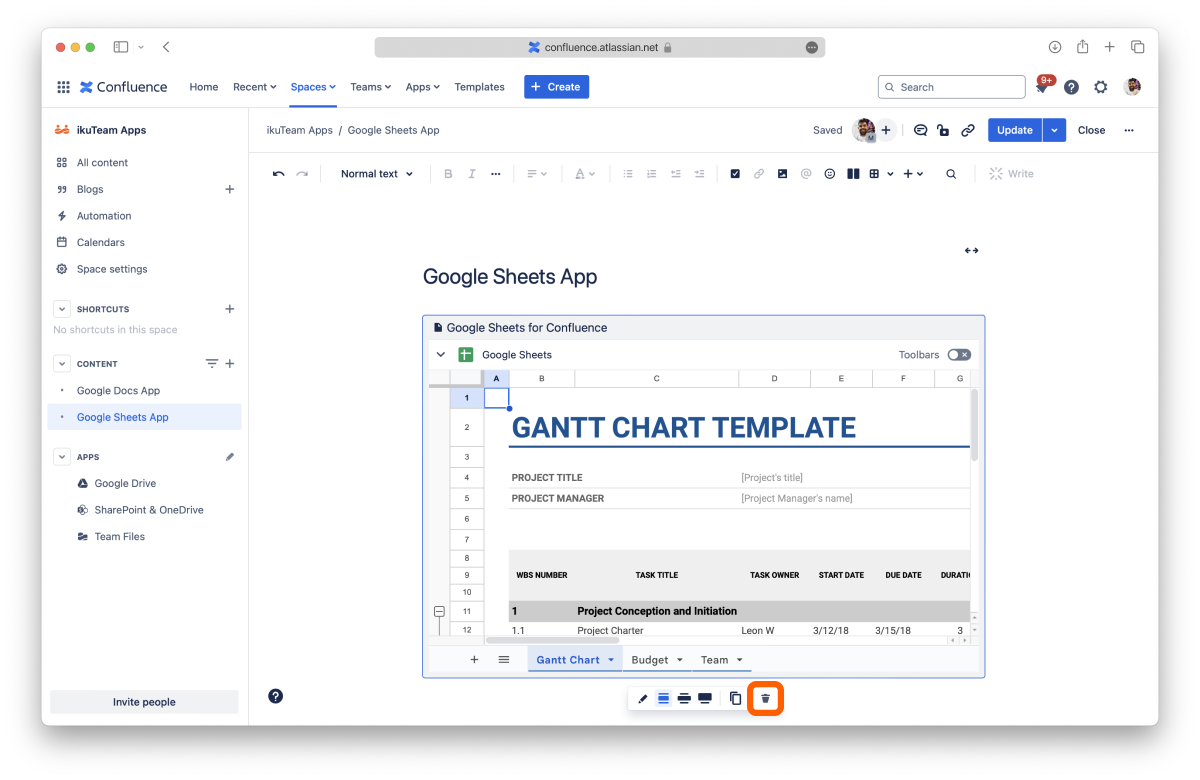Click the redo arrow in editor toolbar
Screen dimensions: 1200x780
(302, 174)
